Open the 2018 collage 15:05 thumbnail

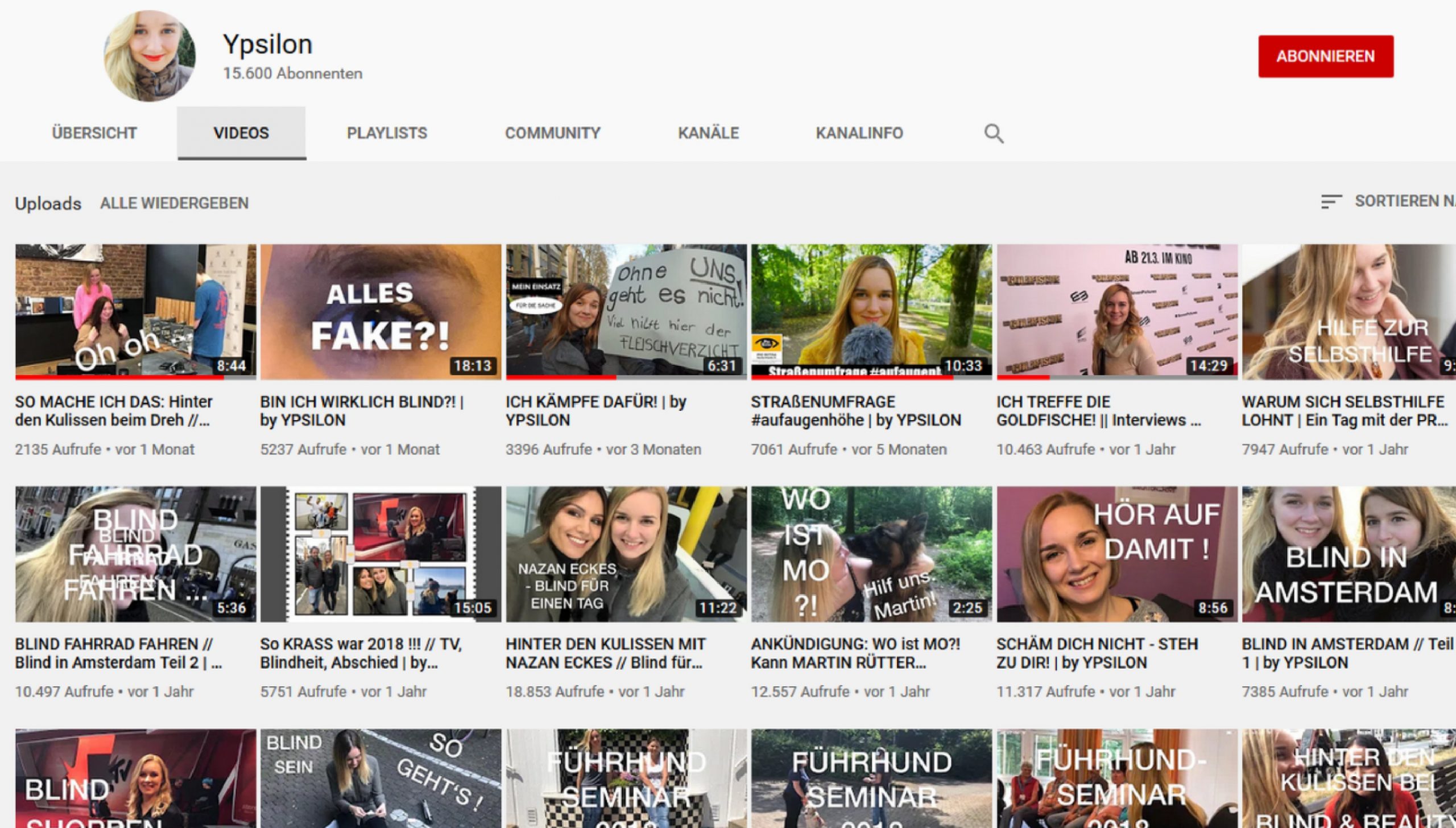click(381, 554)
